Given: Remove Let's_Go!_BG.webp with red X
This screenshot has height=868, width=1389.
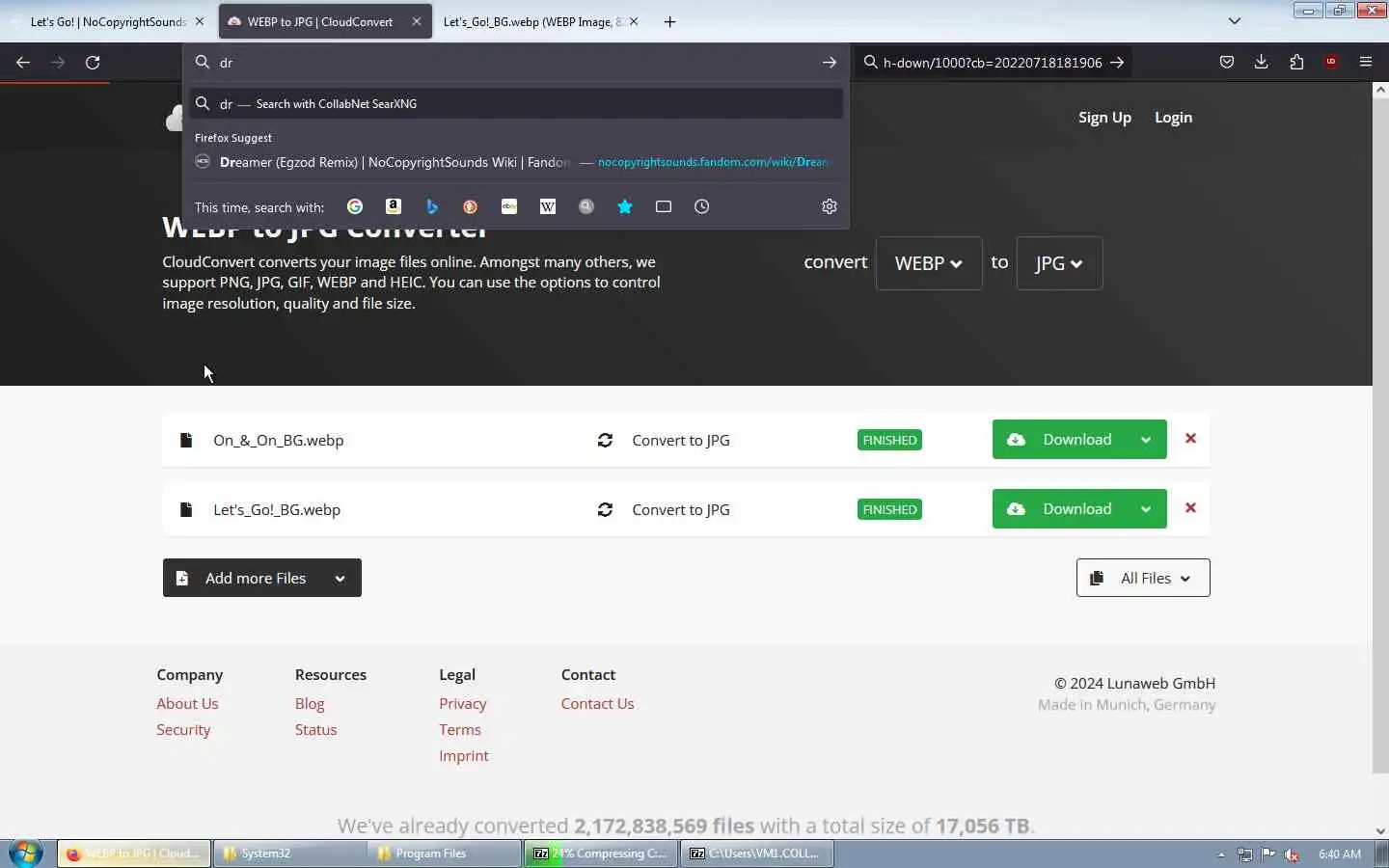Looking at the screenshot, I should point(1190,508).
